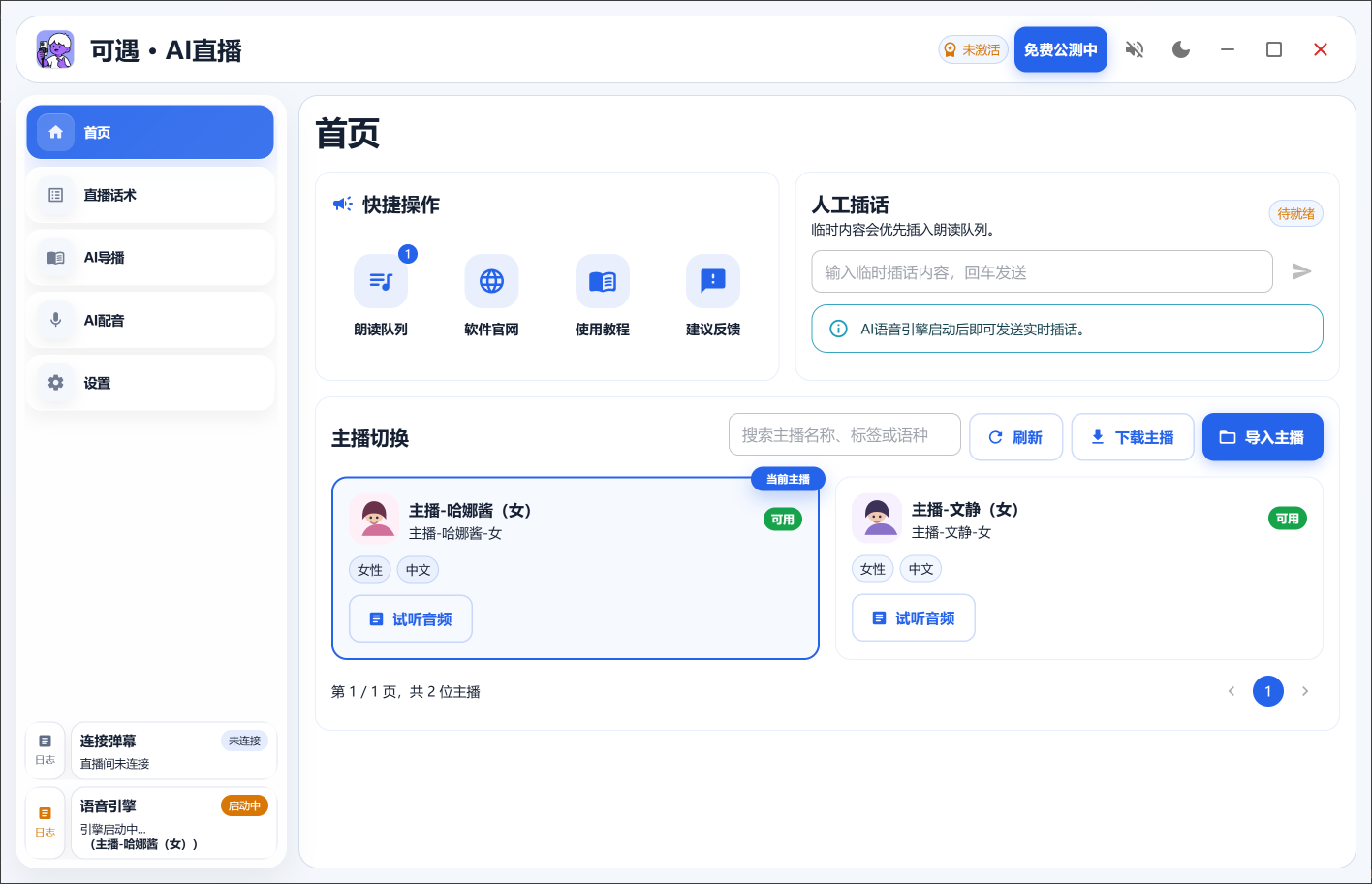Click the 启动中 engine status badge
The width and height of the screenshot is (1372, 884).
pos(244,805)
